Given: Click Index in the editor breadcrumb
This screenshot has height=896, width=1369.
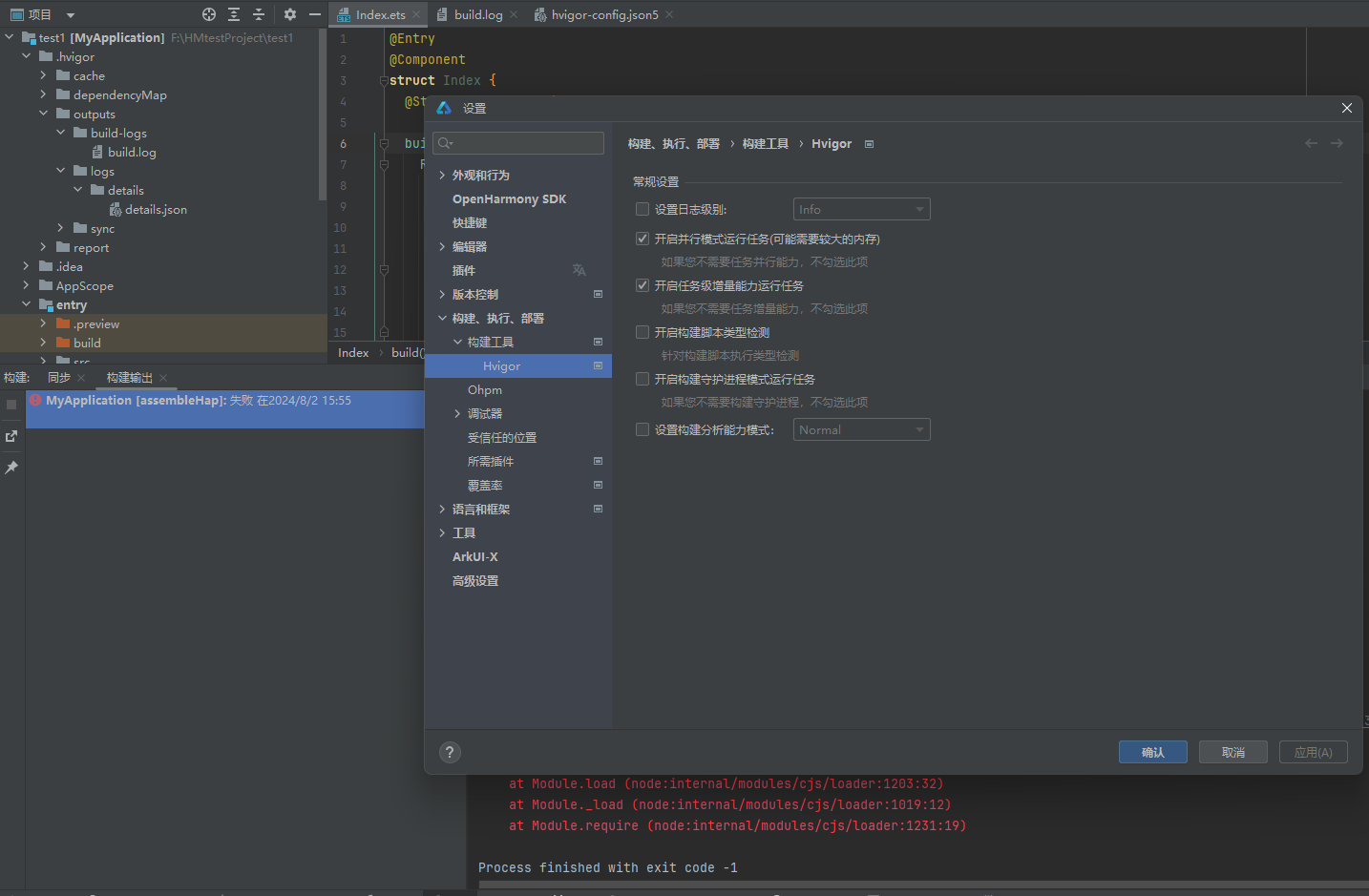Looking at the screenshot, I should (x=353, y=353).
